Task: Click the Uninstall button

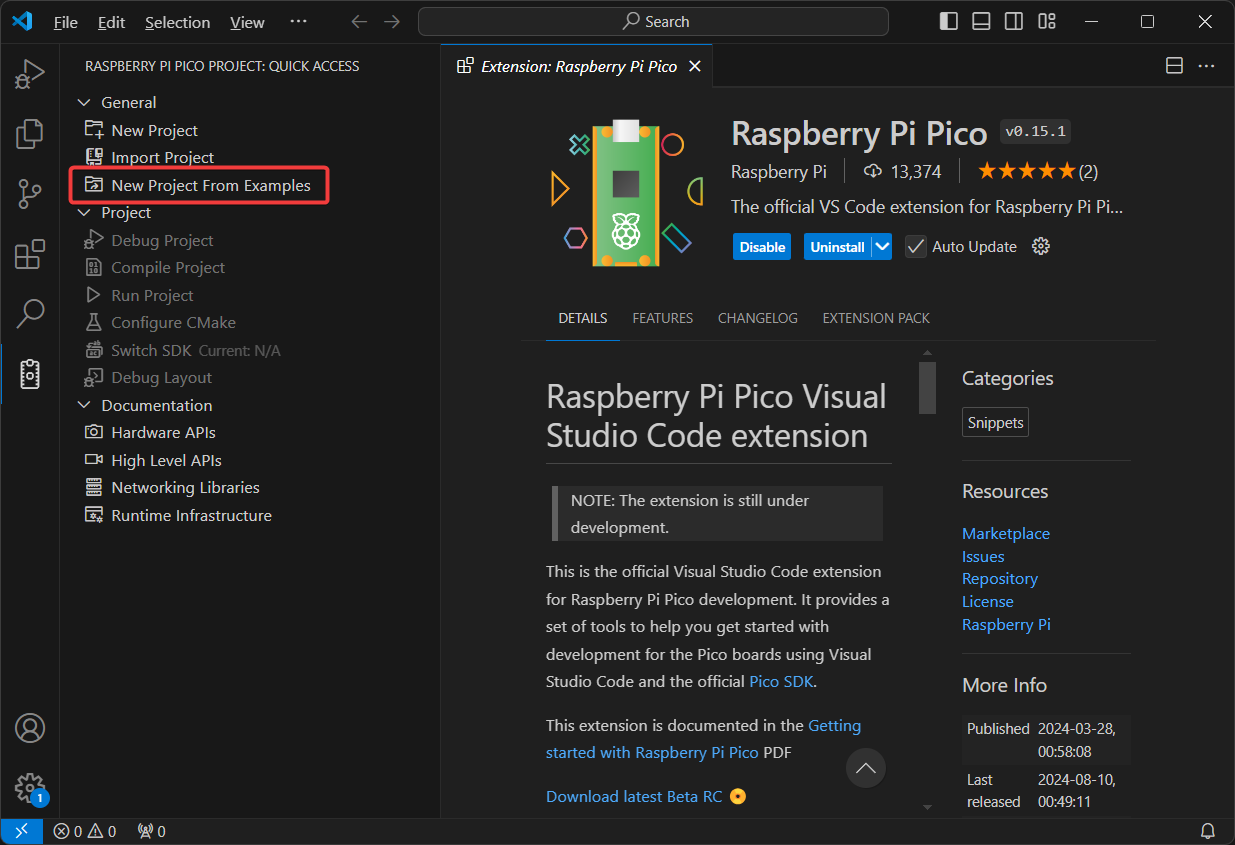Action: click(x=837, y=247)
